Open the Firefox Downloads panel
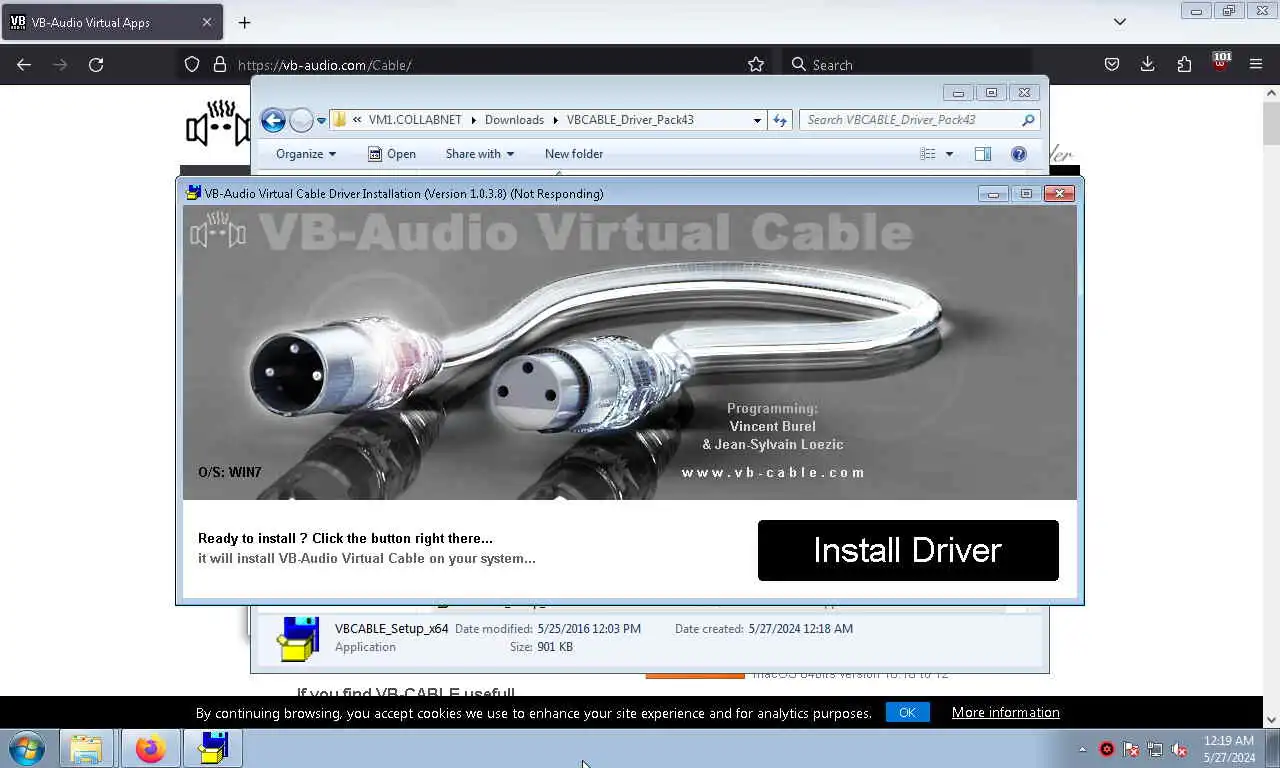The width and height of the screenshot is (1280, 768). point(1148,64)
